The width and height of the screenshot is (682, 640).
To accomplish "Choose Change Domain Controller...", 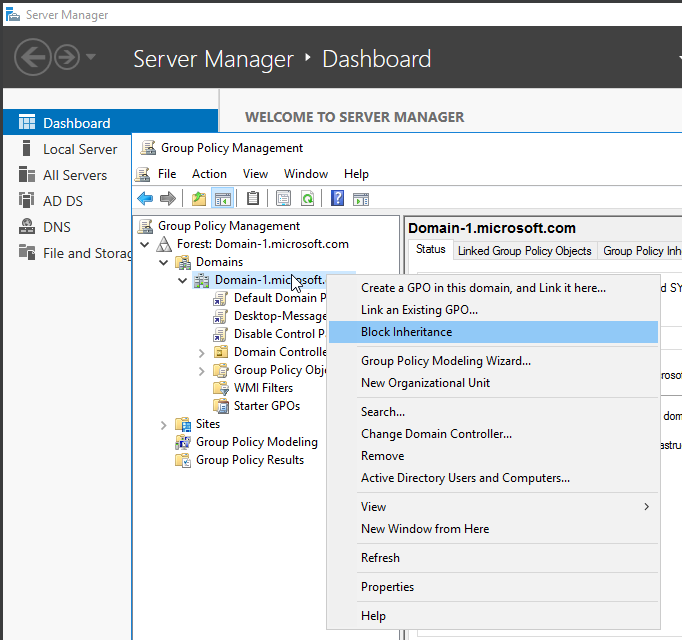I will tap(493, 434).
